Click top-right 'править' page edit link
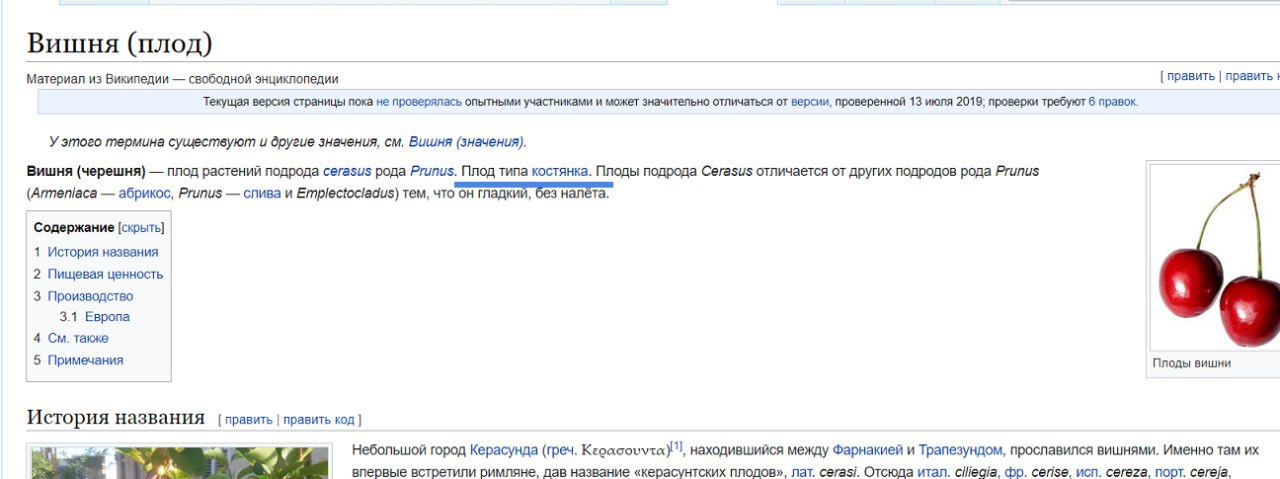The image size is (1280, 479). pos(1190,76)
